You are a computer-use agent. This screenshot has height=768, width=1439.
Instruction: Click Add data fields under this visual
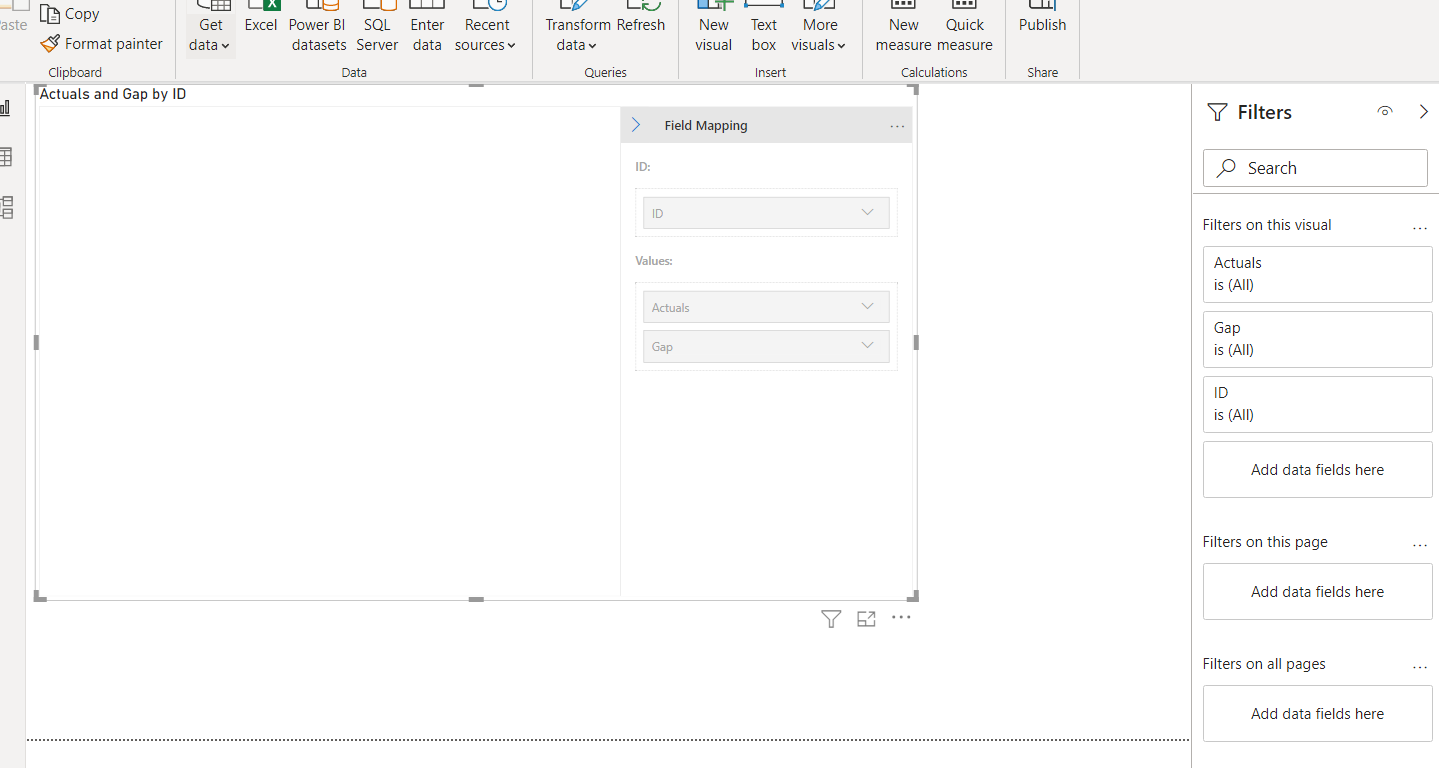coord(1318,470)
